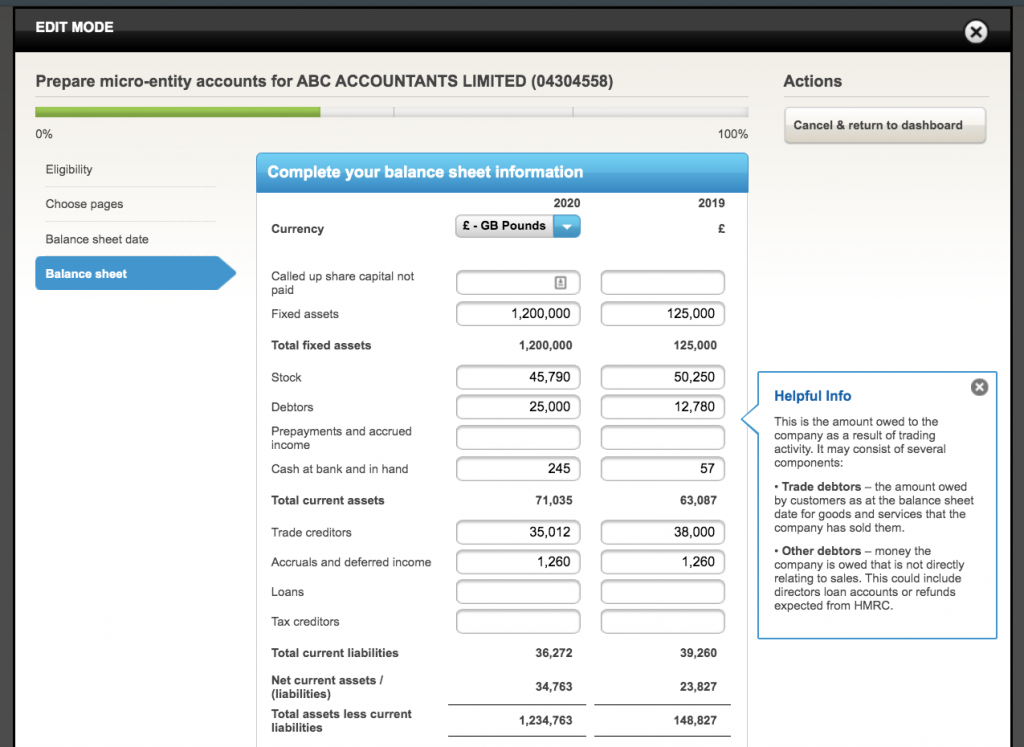Edit 2020 Cash at bank and in hand
The image size is (1024, 747).
517,469
